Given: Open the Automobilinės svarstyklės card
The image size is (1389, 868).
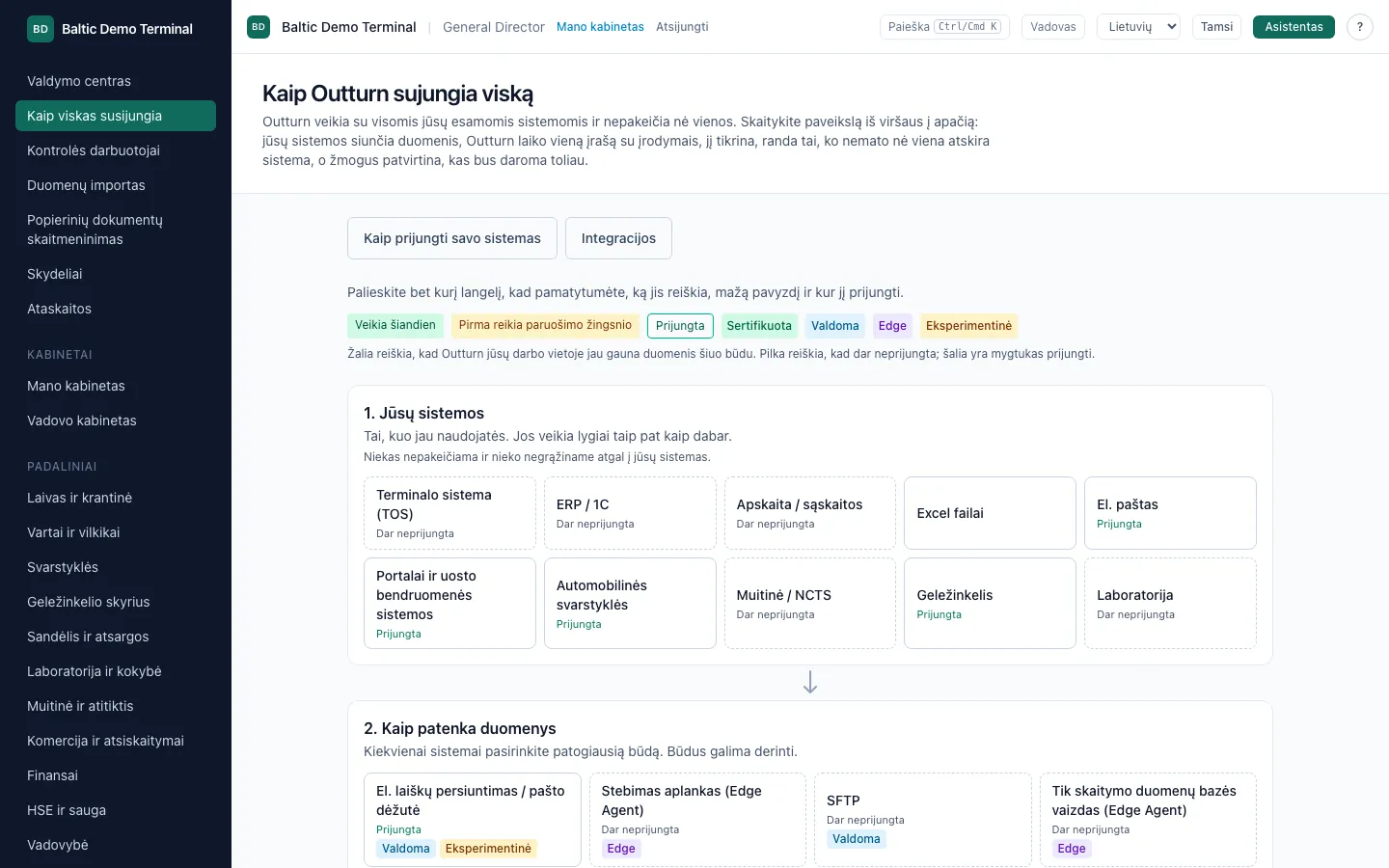Looking at the screenshot, I should [630, 604].
